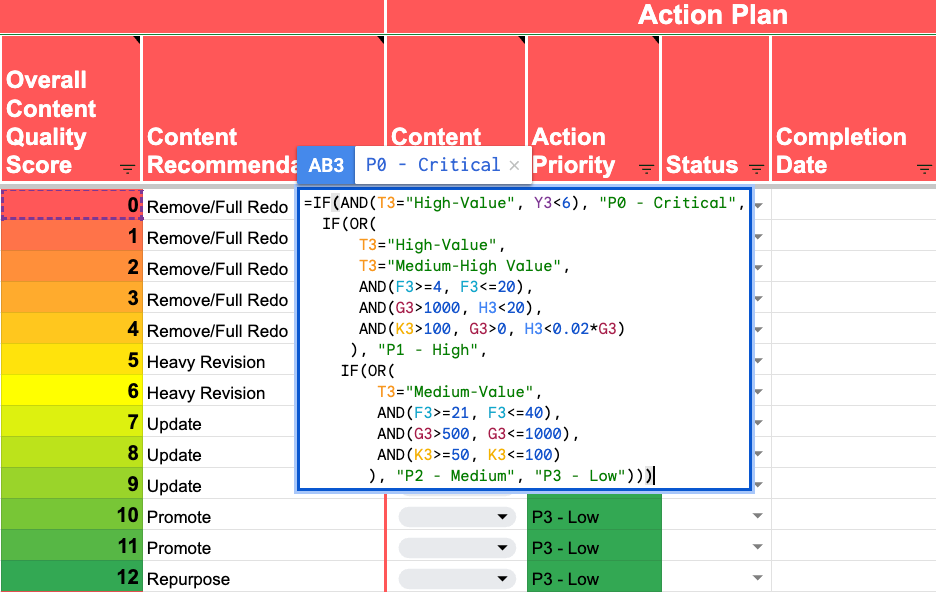
Task: Expand Status dropdown in the Repurpose row
Action: coord(758,578)
